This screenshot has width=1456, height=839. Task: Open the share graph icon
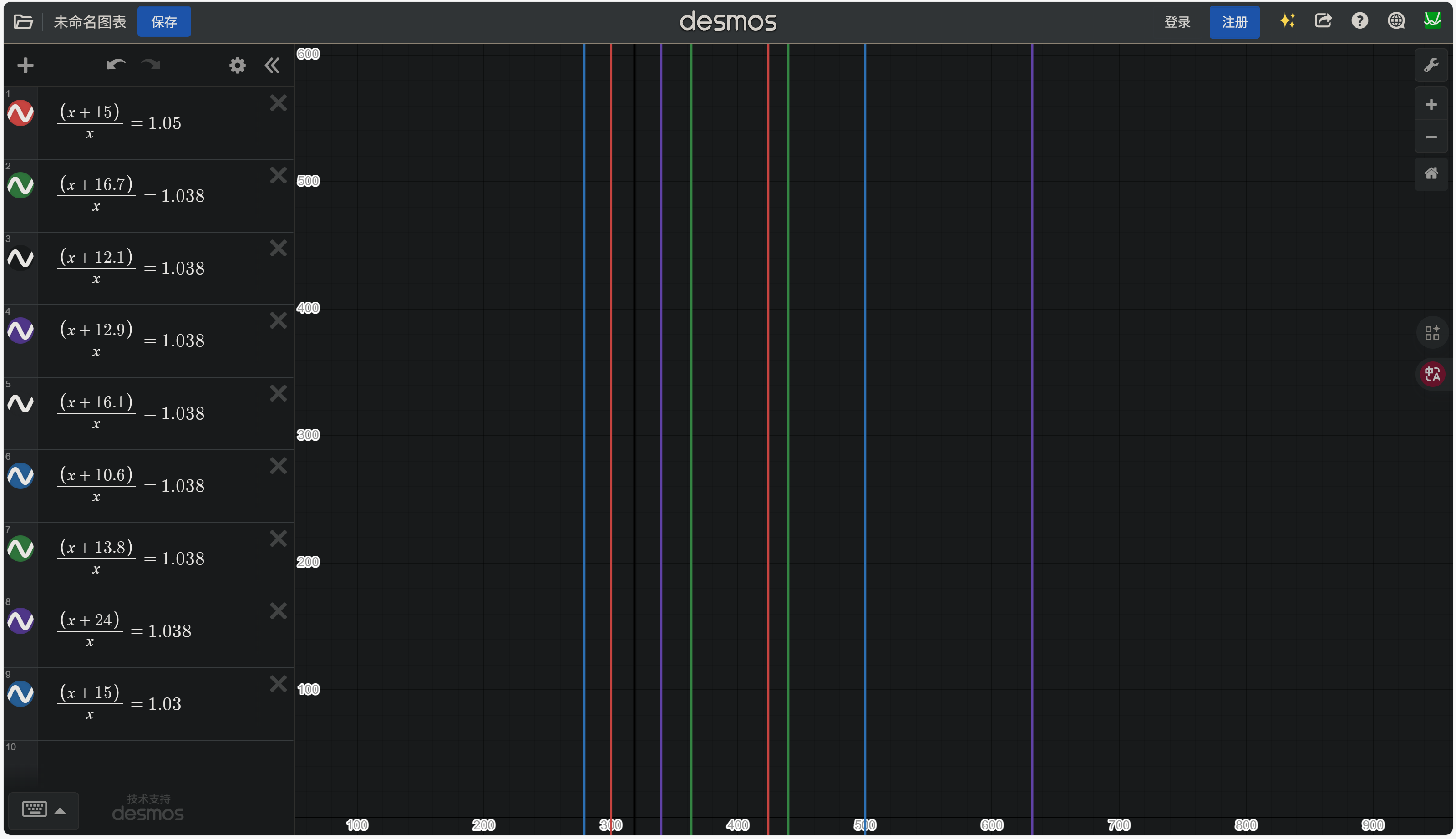point(1323,21)
